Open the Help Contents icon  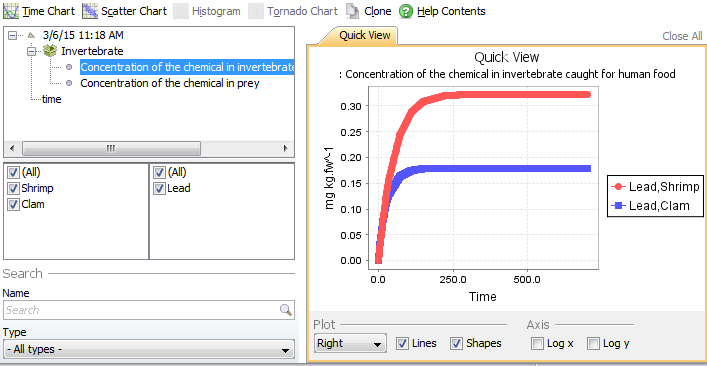tap(406, 11)
